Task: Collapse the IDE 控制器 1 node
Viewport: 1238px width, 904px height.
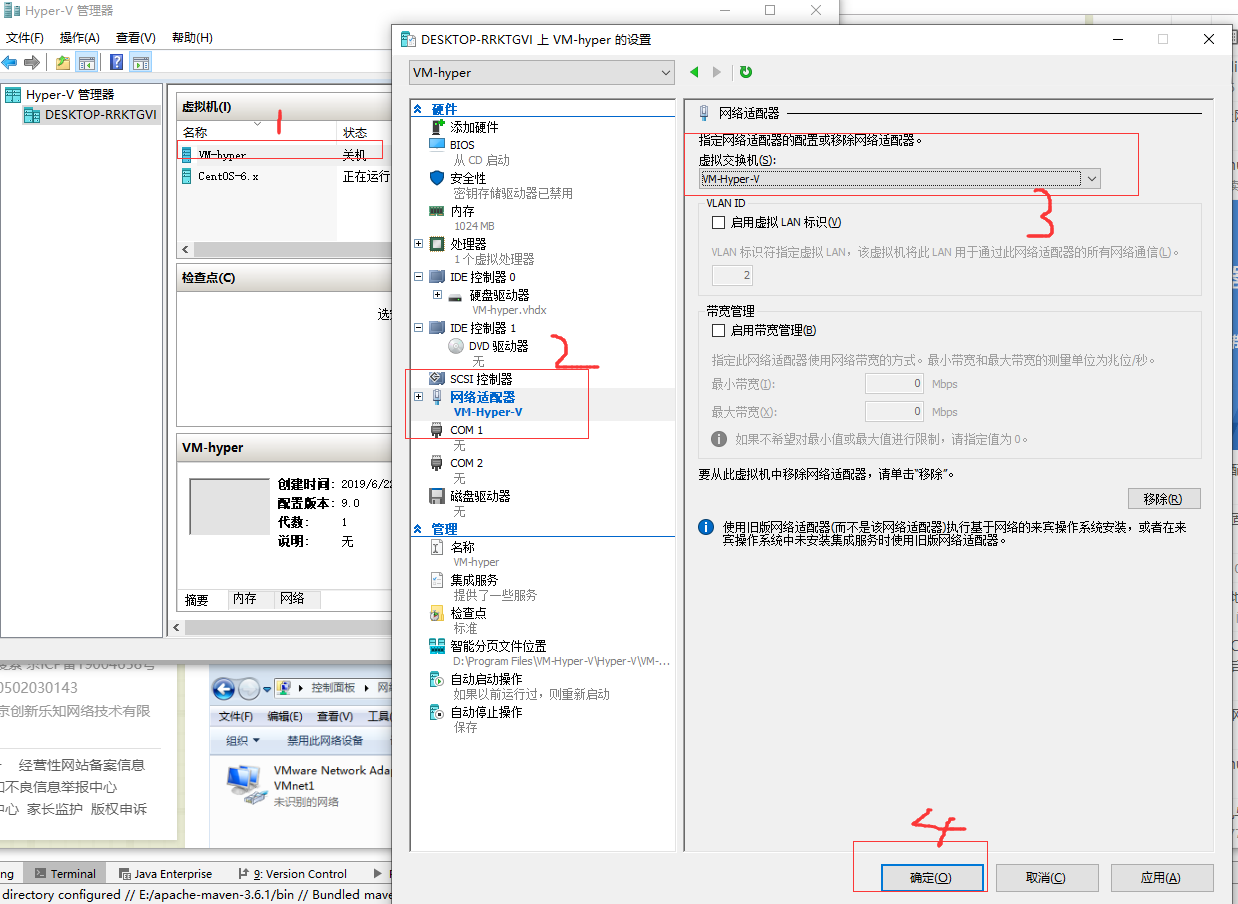Action: pyautogui.click(x=418, y=328)
